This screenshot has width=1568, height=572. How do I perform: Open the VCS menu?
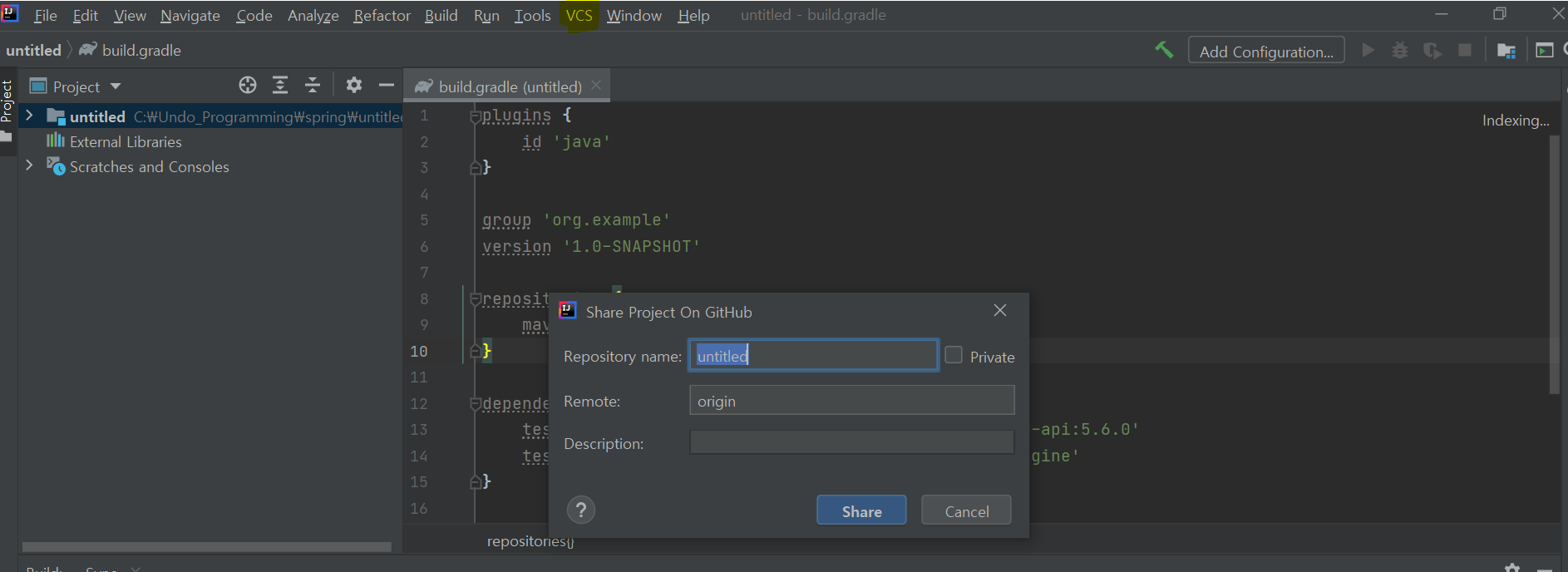point(579,16)
